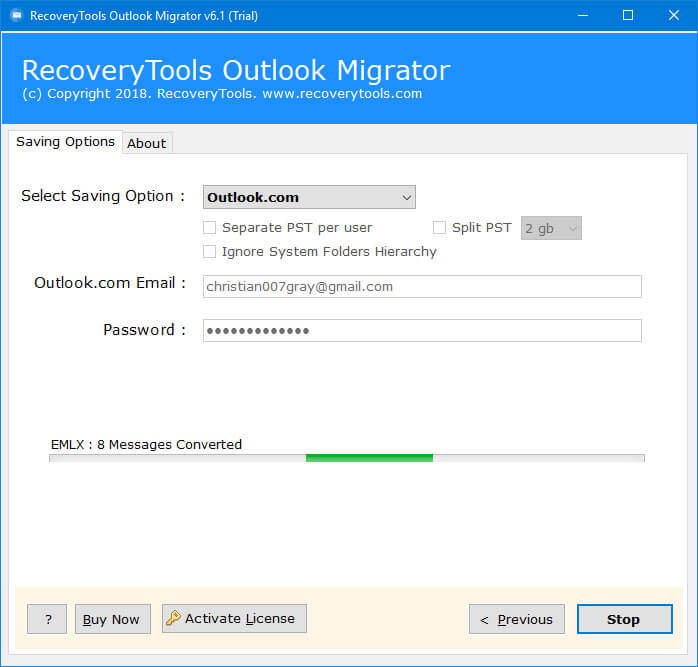
Task: Click the question mark help button
Action: 47,619
